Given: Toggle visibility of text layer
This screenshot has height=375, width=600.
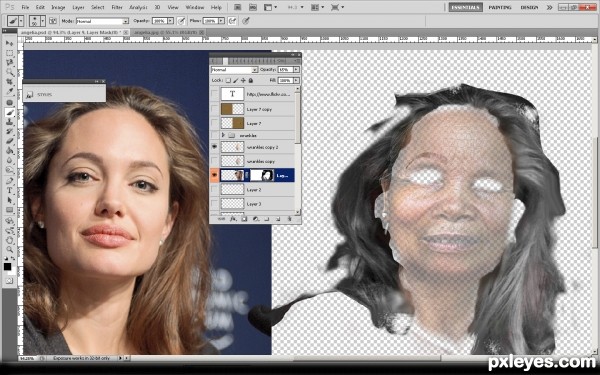Looking at the screenshot, I should click(x=214, y=94).
